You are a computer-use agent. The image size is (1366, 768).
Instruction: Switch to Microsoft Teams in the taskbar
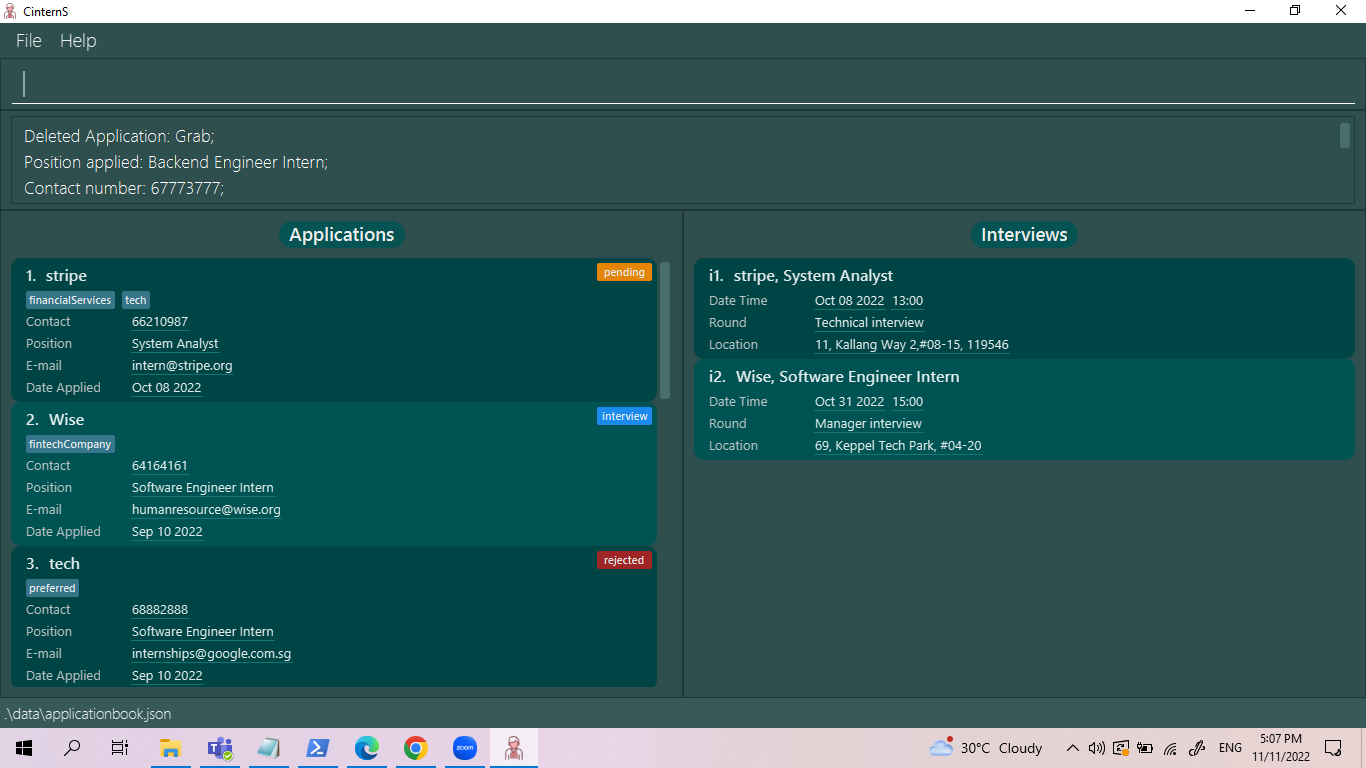[x=219, y=748]
